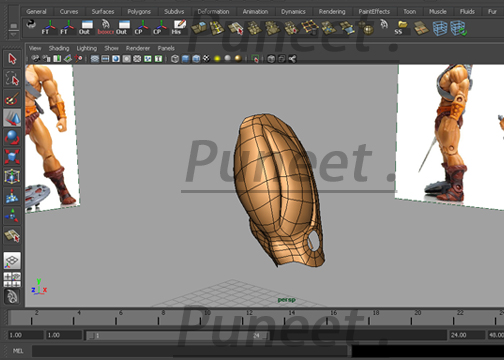Click the range slider bar handle

click(x=177, y=335)
